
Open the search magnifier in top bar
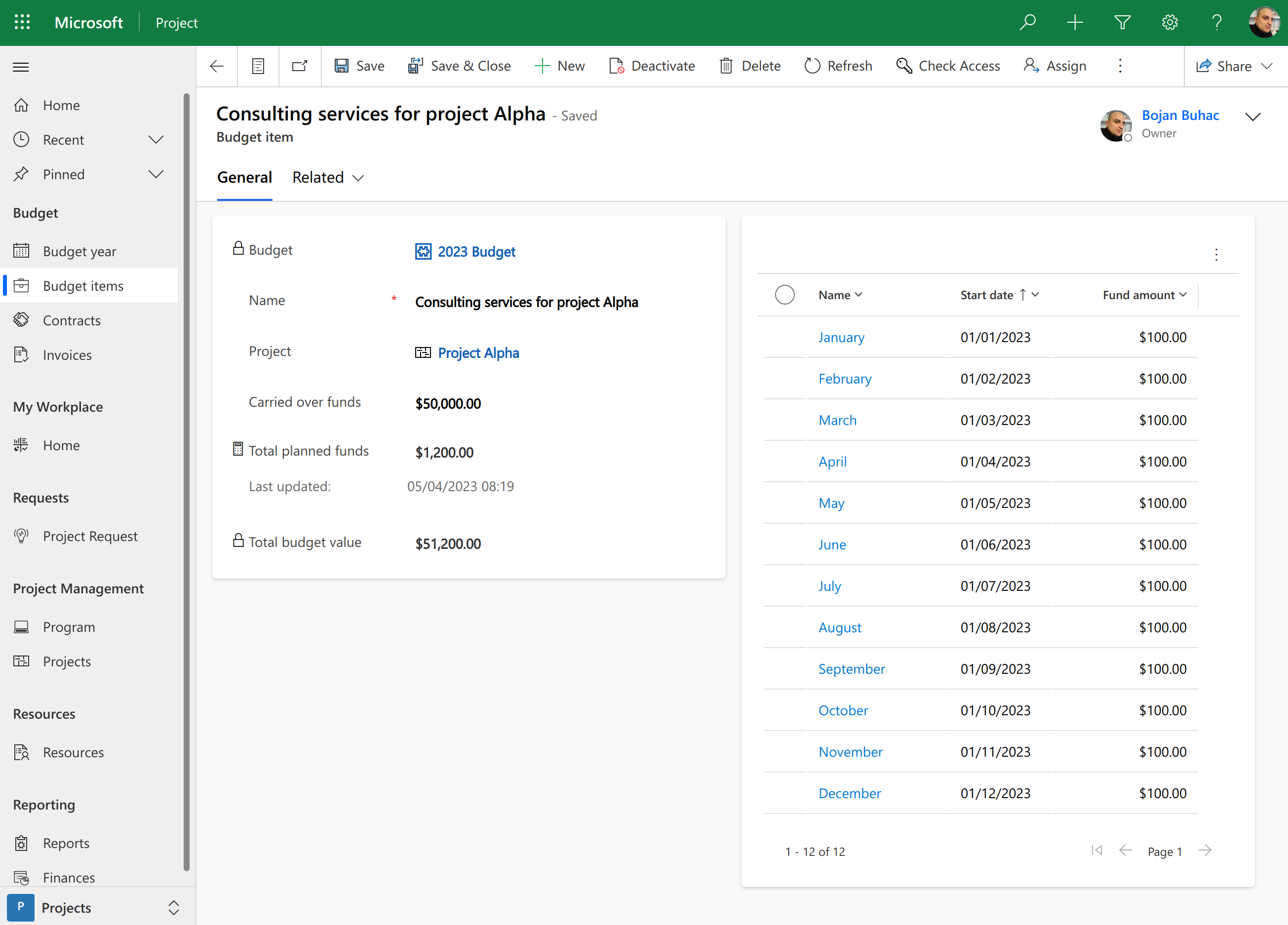[x=1027, y=22]
